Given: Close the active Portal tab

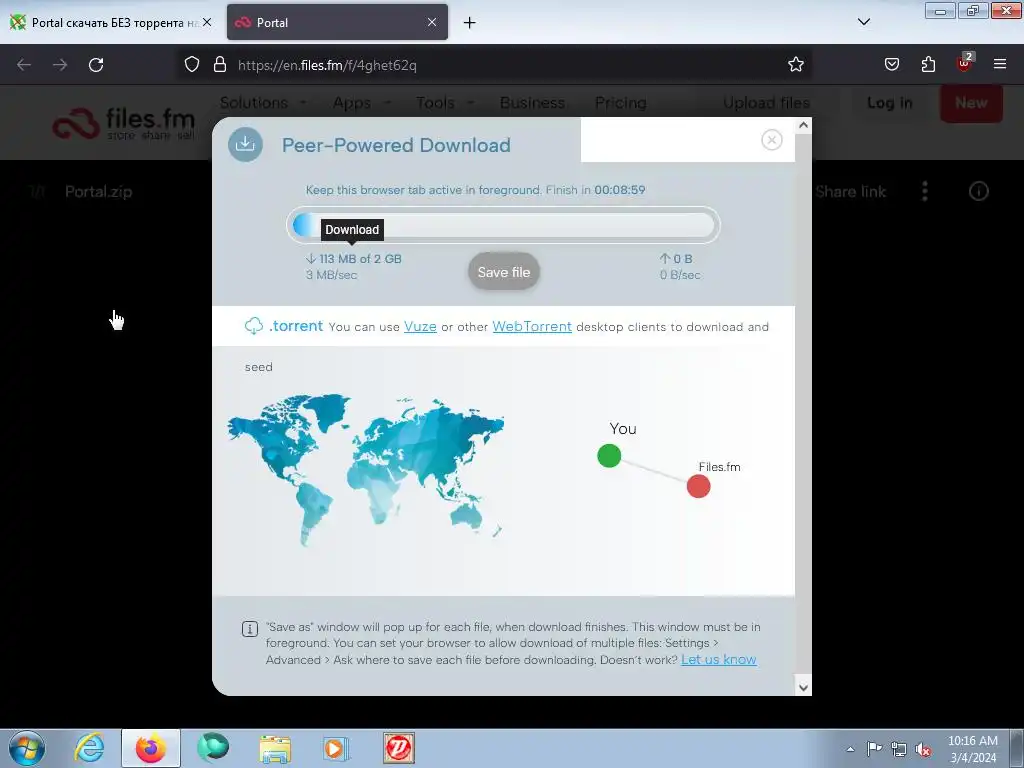Looking at the screenshot, I should click(x=432, y=22).
